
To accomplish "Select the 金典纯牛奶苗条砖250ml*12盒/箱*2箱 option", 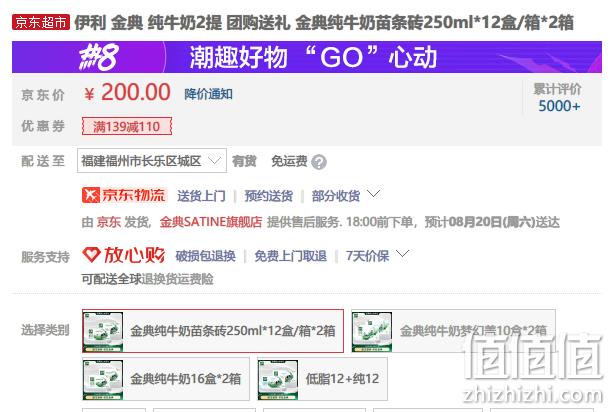I will [x=213, y=331].
